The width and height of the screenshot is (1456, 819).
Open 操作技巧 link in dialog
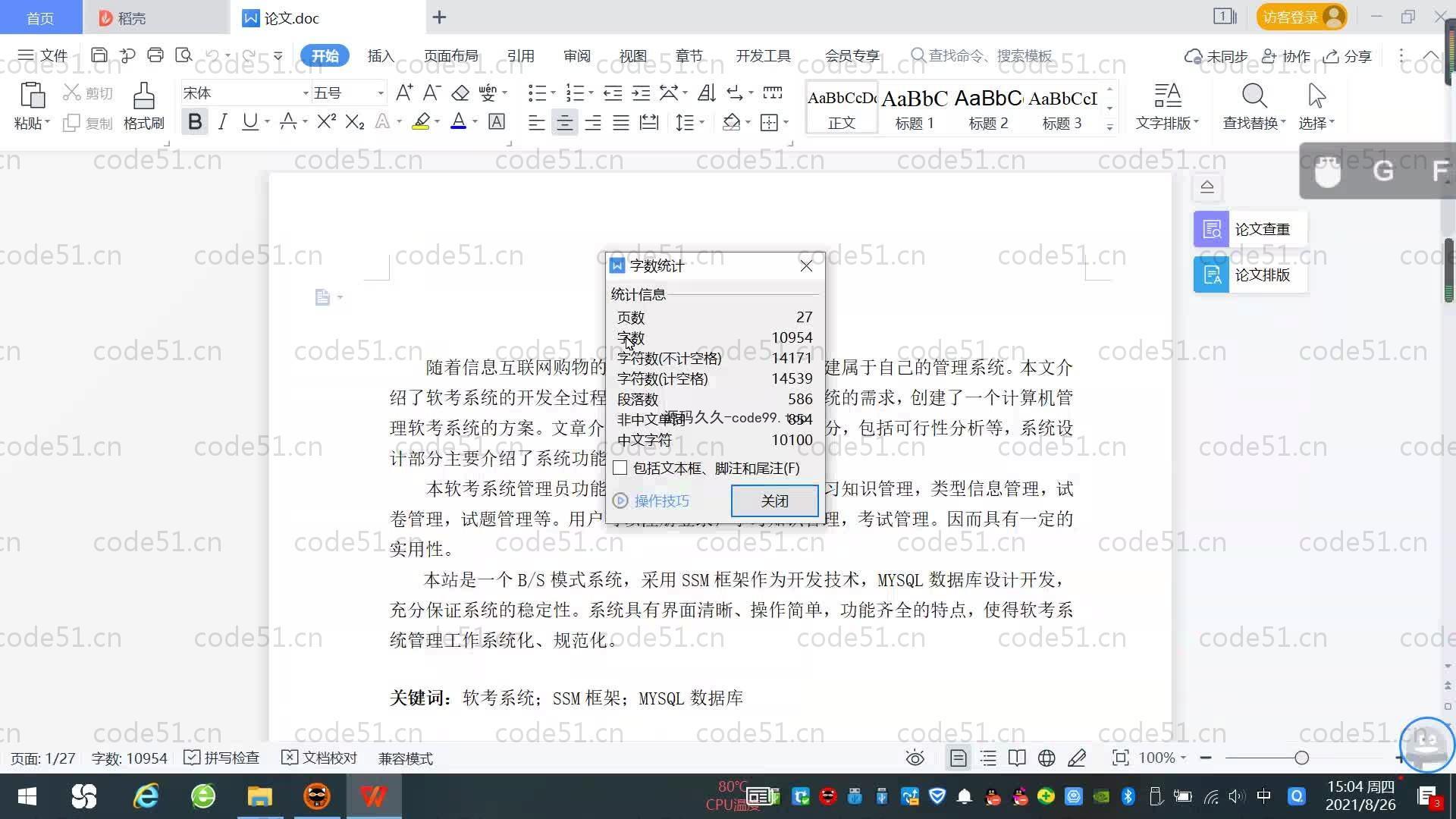pos(652,500)
